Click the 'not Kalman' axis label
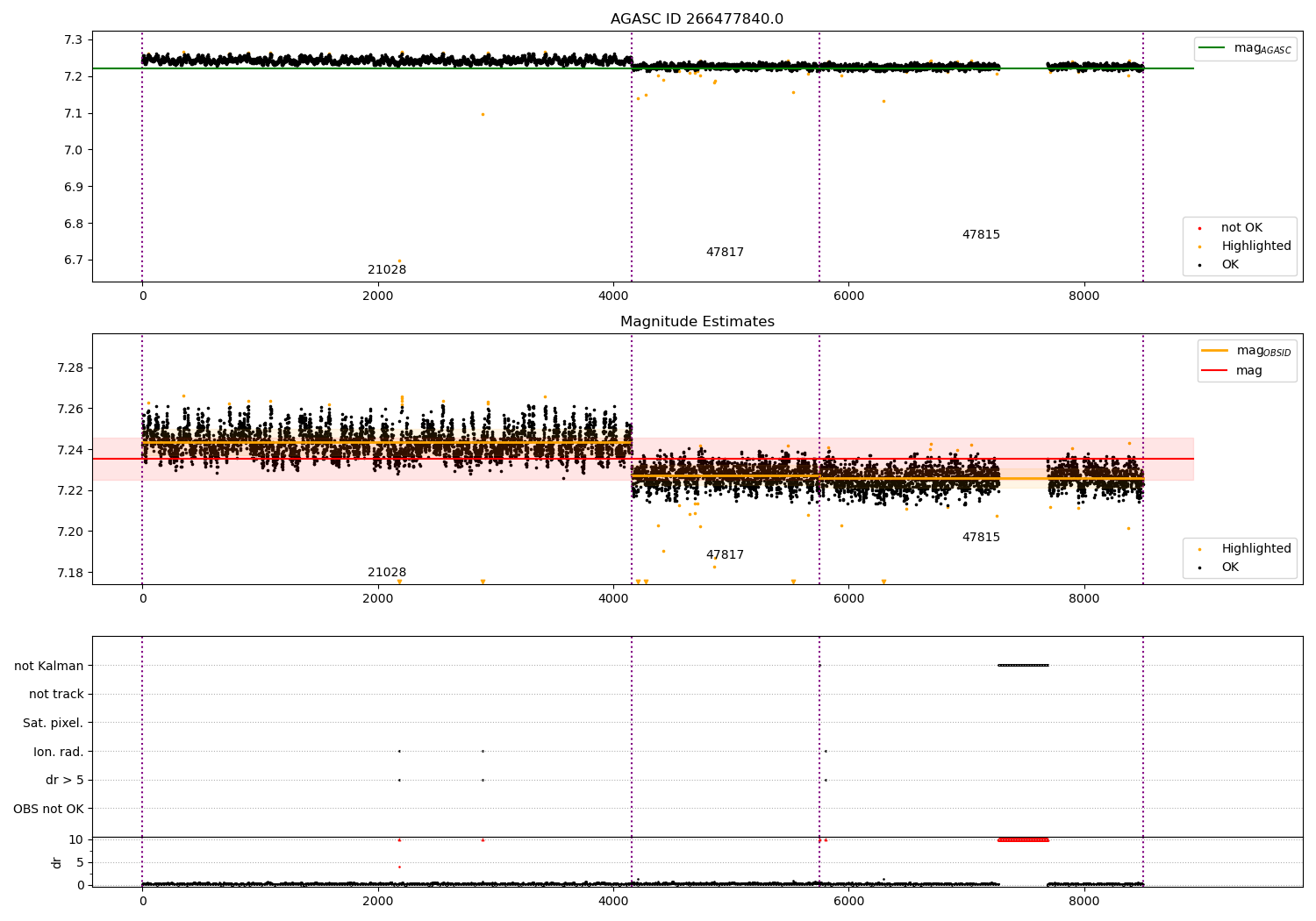Viewport: 1316px width, 921px height. click(x=49, y=666)
